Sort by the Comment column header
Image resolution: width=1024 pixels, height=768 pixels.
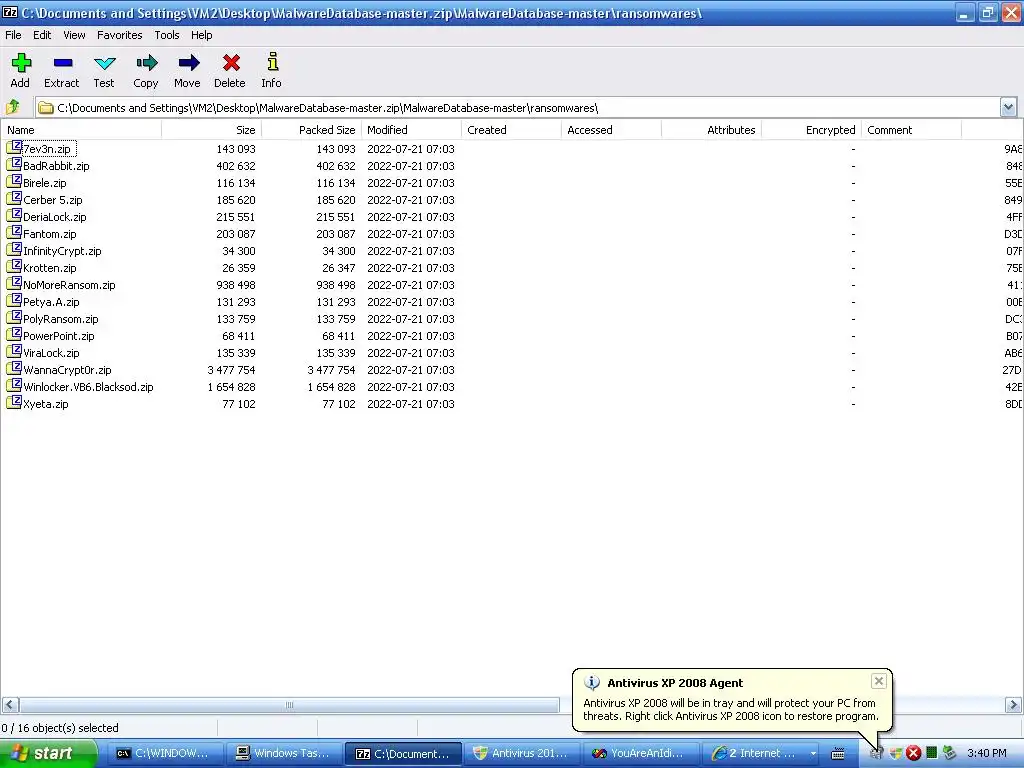click(911, 130)
